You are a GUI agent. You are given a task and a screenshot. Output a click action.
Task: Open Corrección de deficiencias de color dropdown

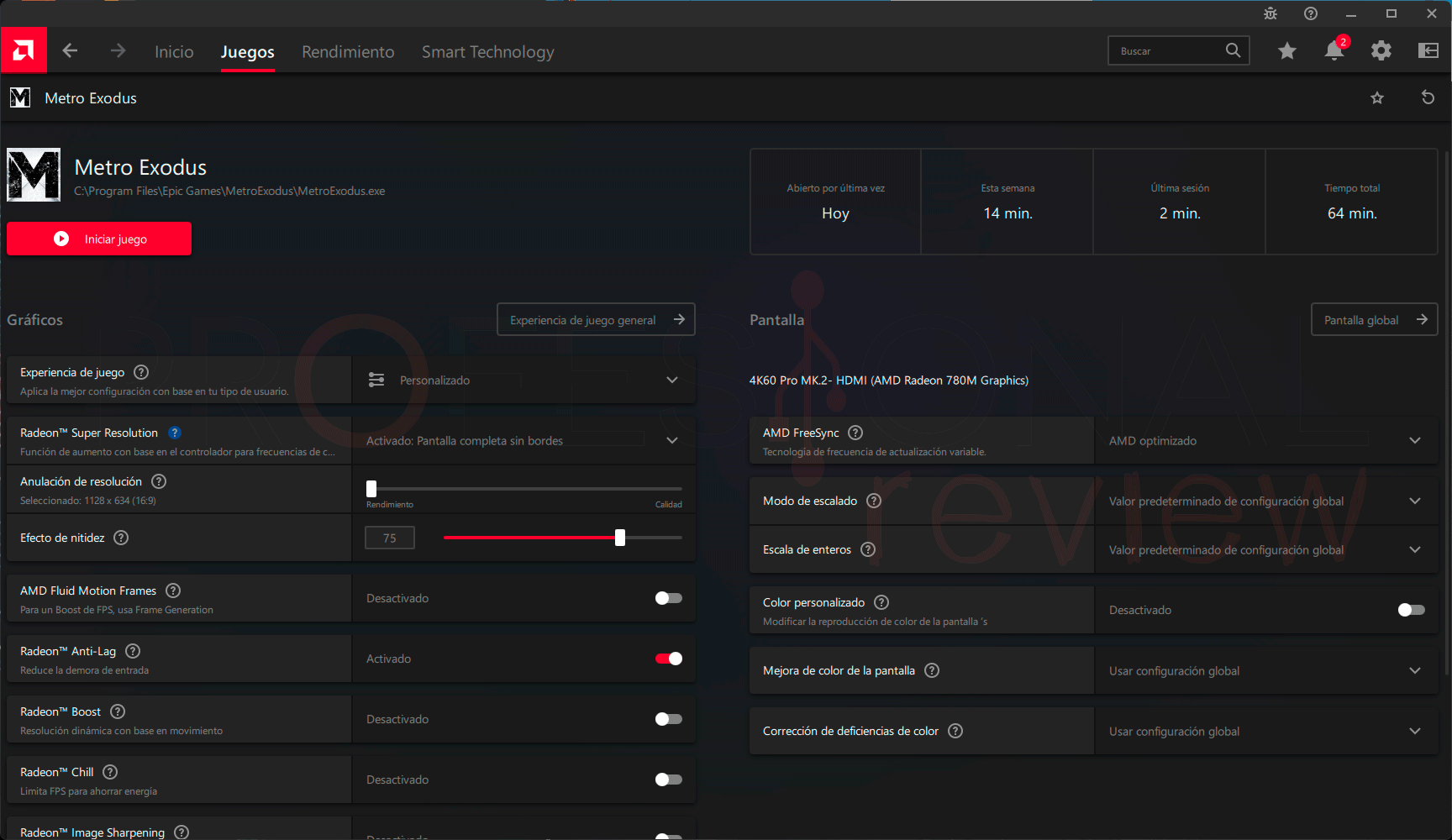pos(1266,731)
